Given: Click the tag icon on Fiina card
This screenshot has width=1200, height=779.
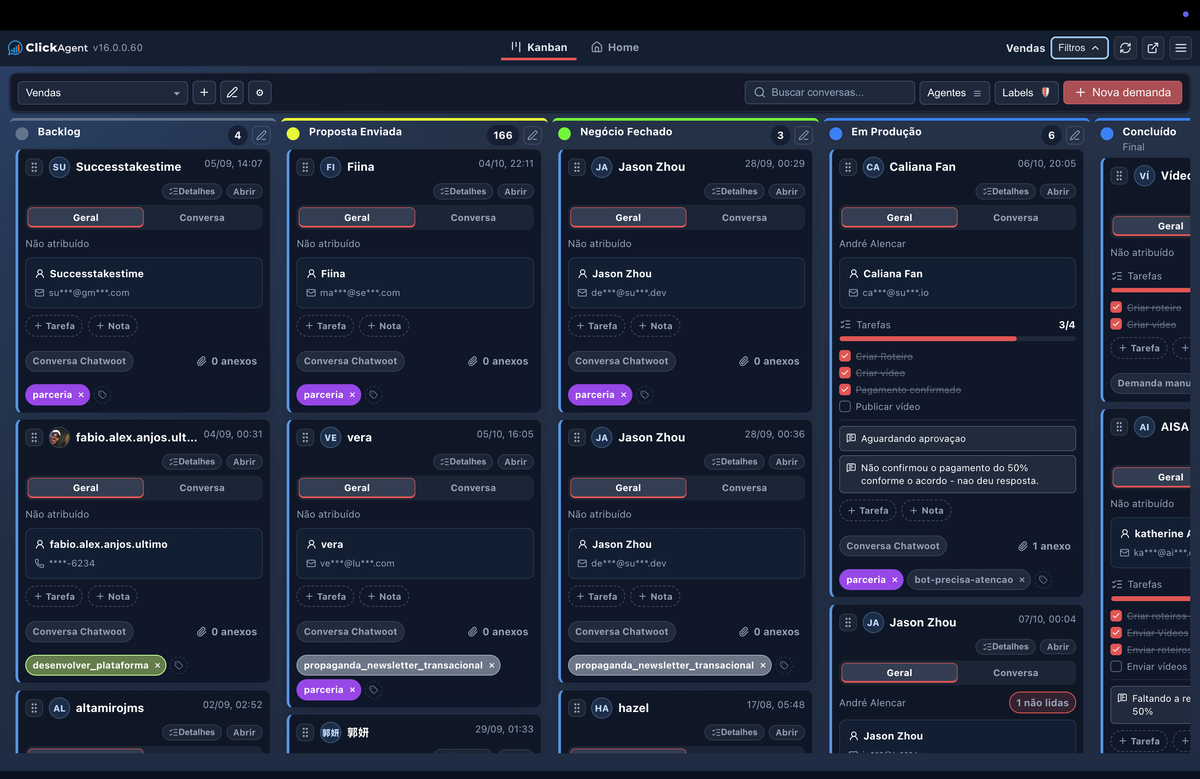Looking at the screenshot, I should (x=374, y=395).
